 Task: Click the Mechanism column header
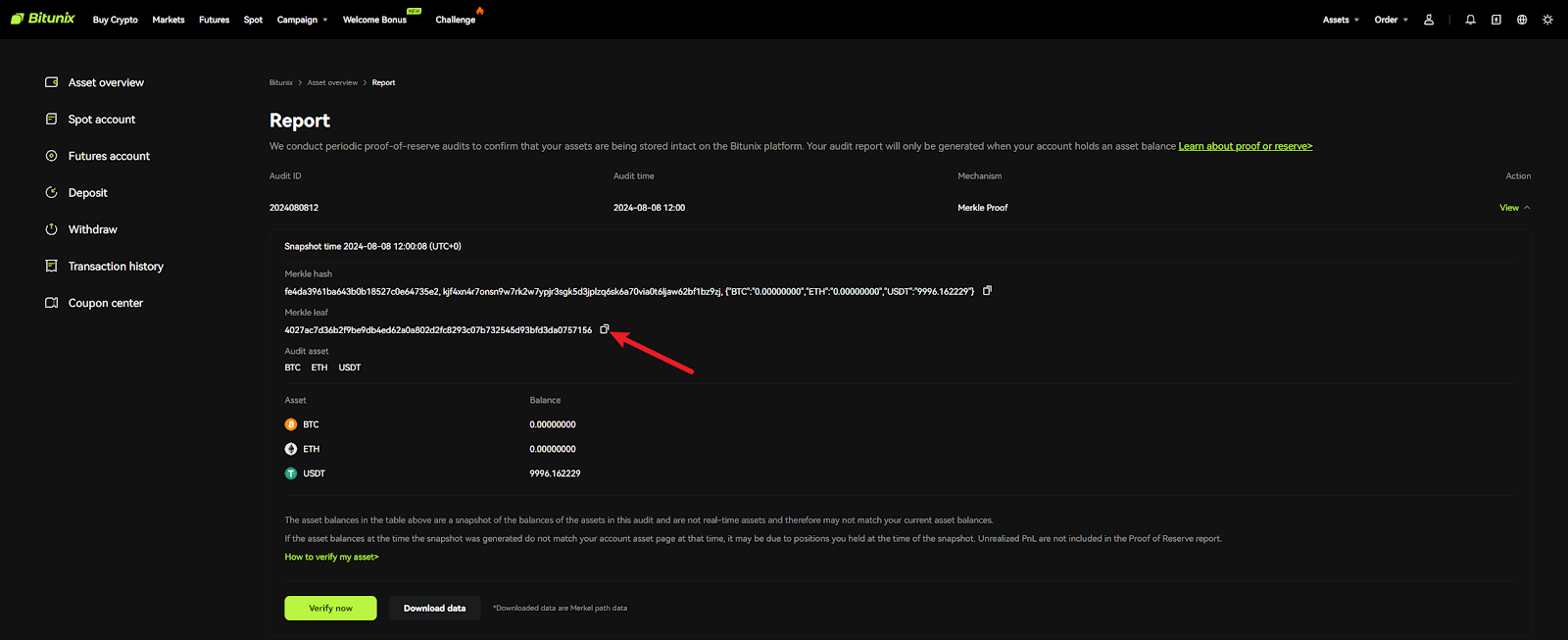[980, 176]
